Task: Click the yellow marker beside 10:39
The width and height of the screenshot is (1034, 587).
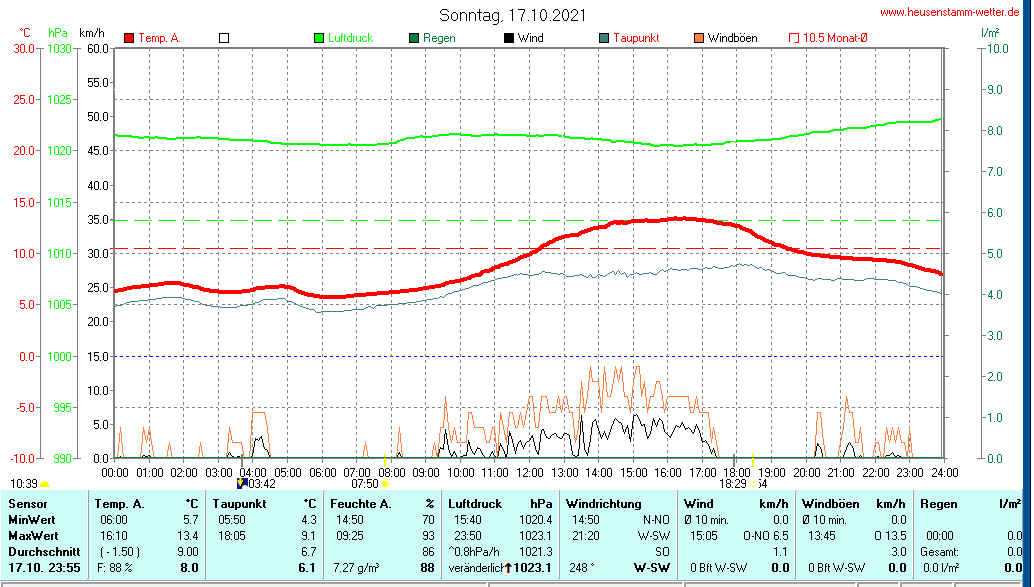Action: click(44, 484)
